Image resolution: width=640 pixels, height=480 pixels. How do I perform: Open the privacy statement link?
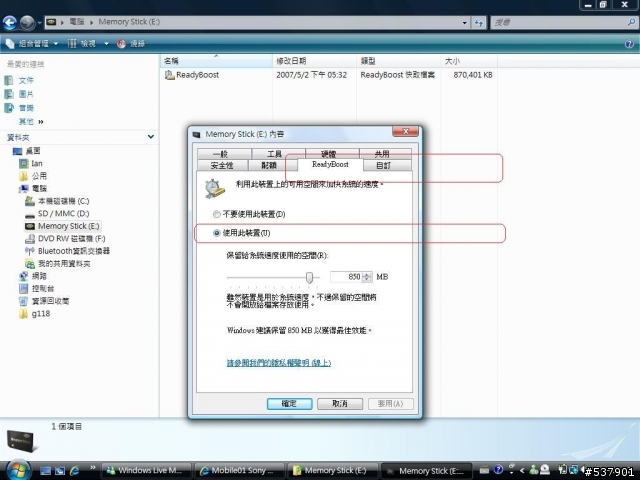(279, 363)
